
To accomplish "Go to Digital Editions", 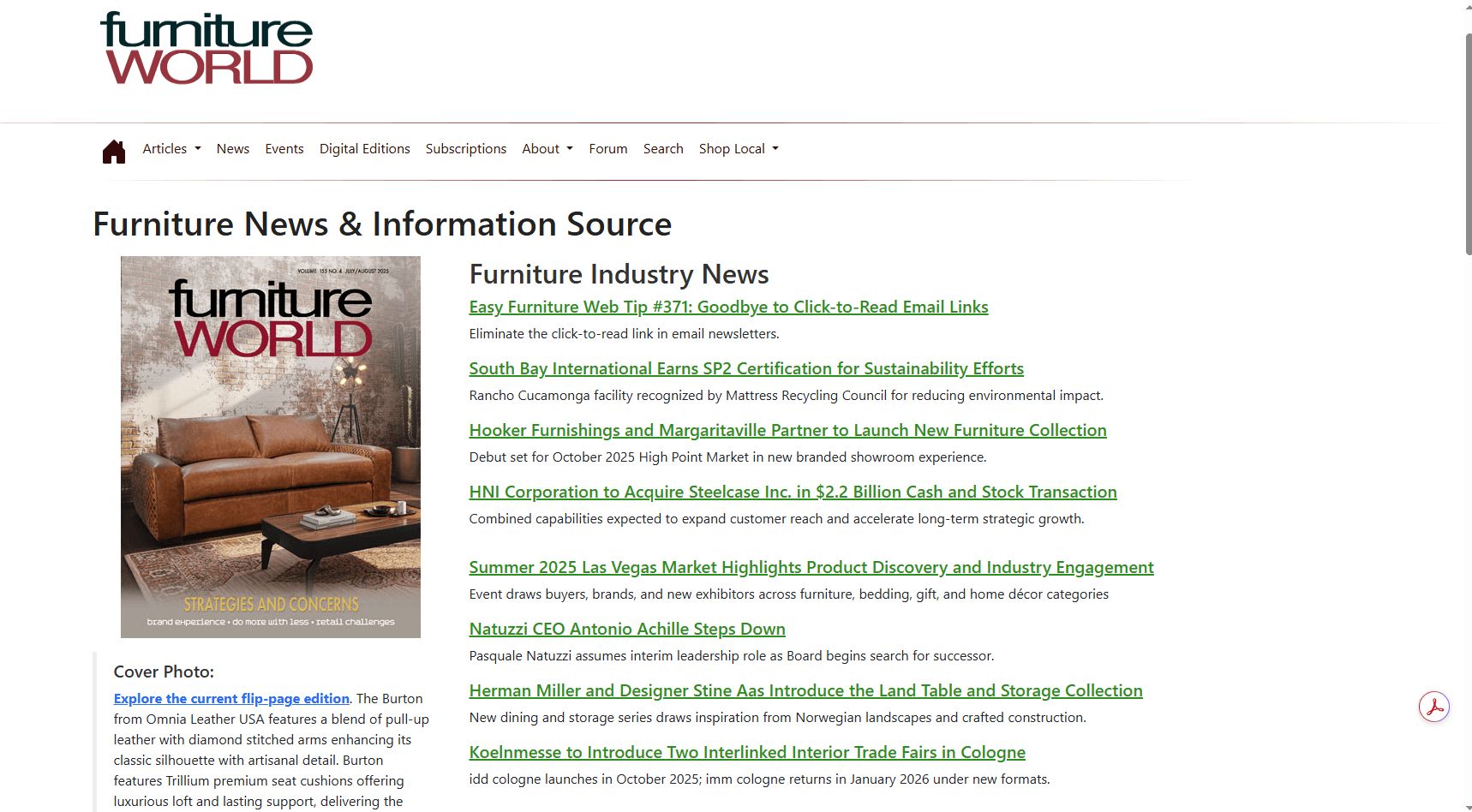I will 364,148.
